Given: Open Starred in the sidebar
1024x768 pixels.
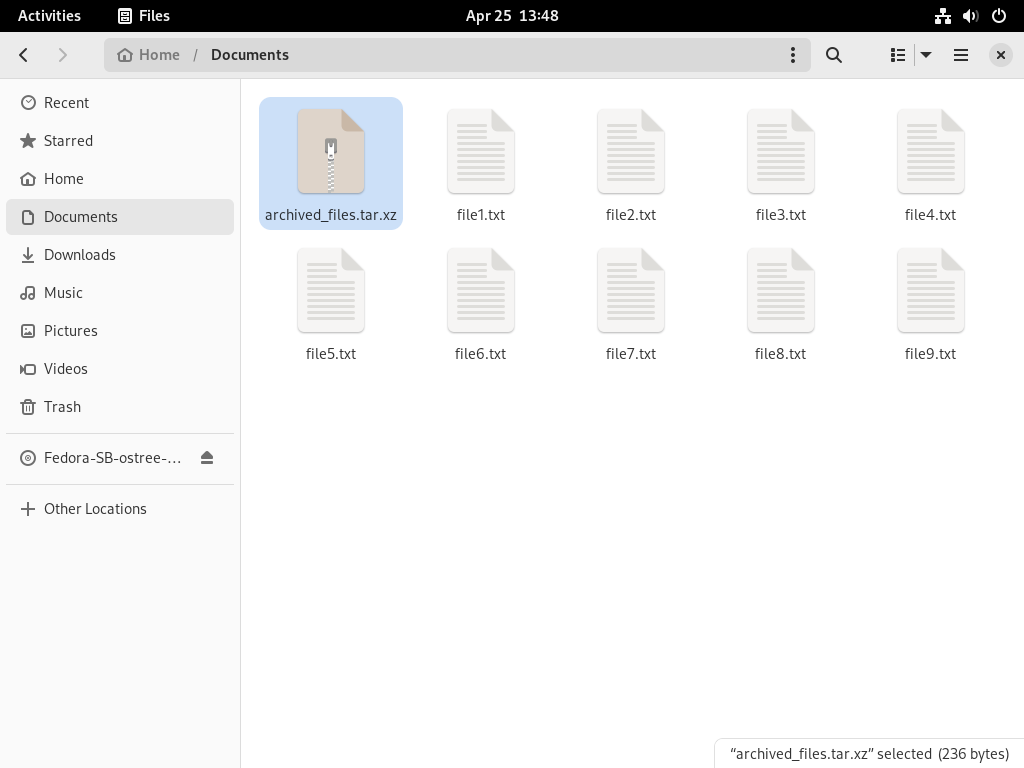Looking at the screenshot, I should coord(120,140).
